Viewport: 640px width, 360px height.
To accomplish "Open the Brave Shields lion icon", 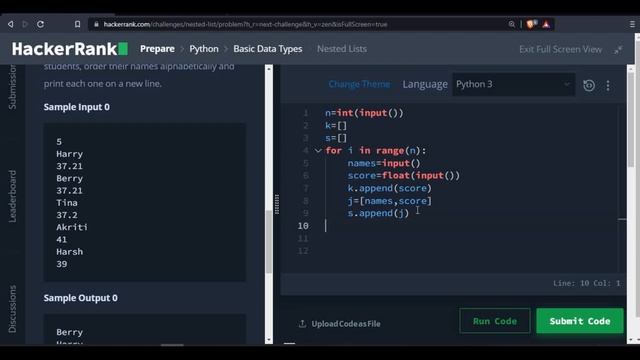I will click(531, 24).
